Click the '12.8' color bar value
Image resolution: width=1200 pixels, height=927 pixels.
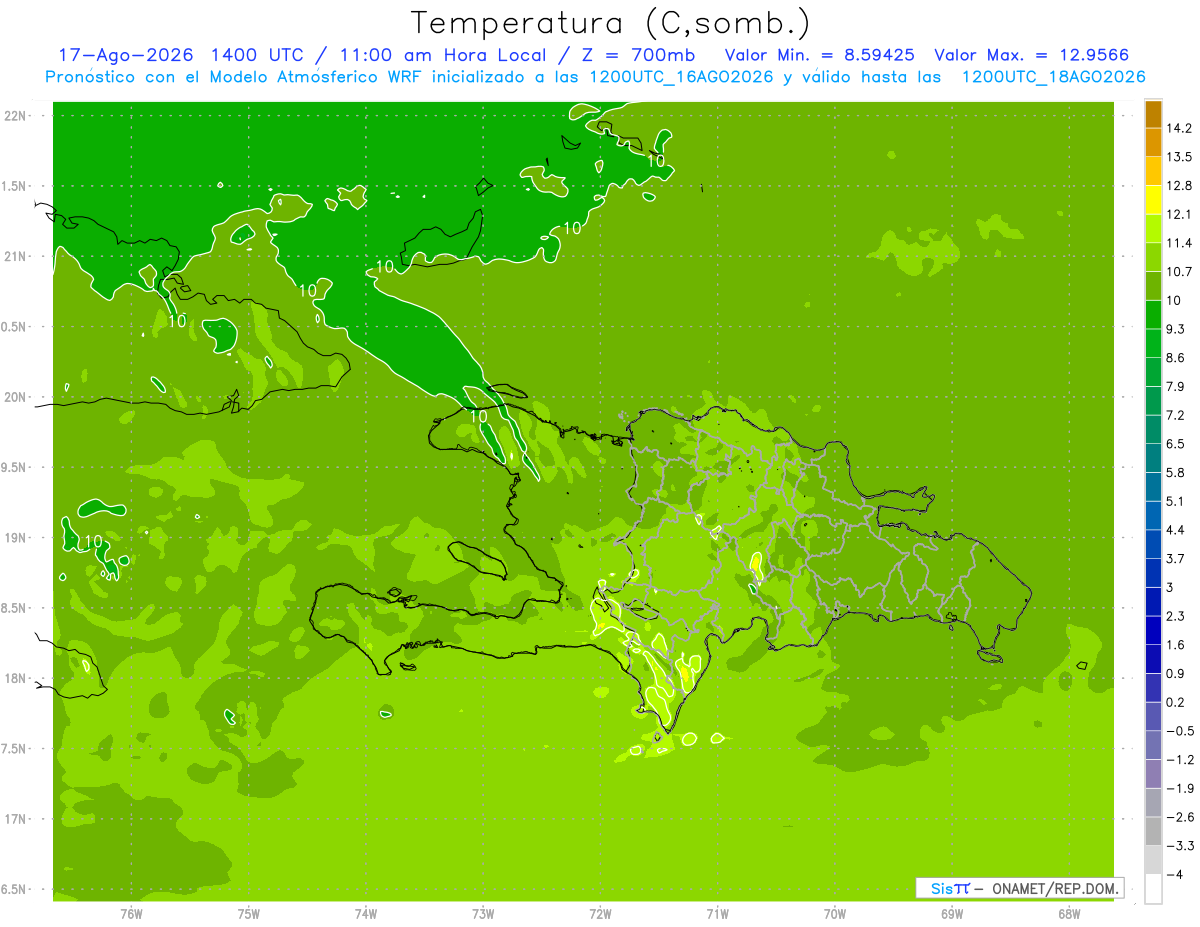point(1179,185)
